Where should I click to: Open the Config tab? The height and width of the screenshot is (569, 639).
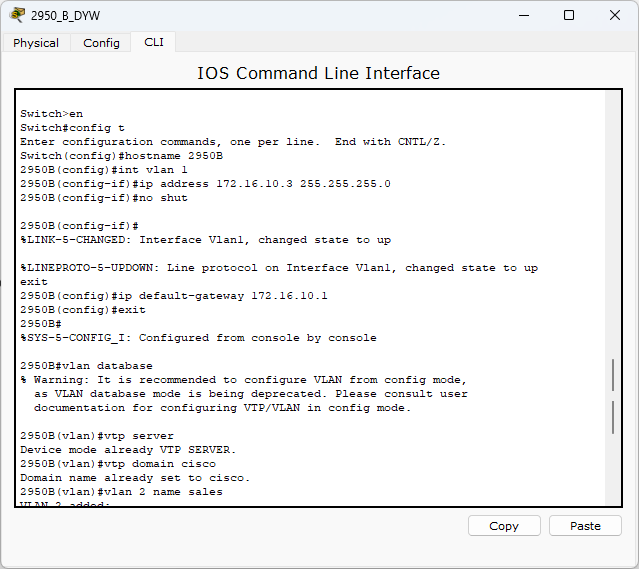(x=101, y=43)
